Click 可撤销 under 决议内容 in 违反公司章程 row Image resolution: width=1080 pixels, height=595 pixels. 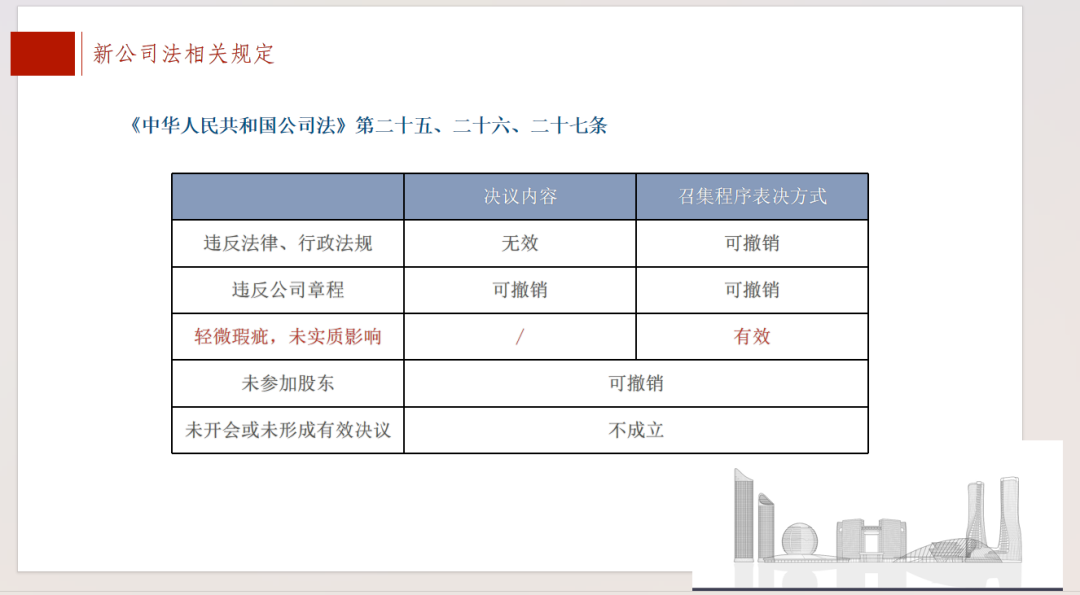click(520, 290)
